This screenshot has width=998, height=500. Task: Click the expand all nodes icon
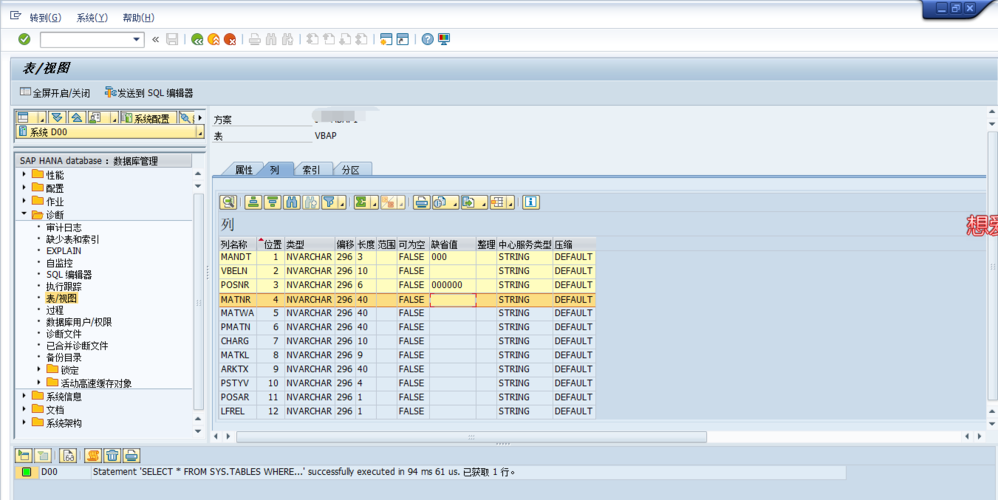(58, 118)
